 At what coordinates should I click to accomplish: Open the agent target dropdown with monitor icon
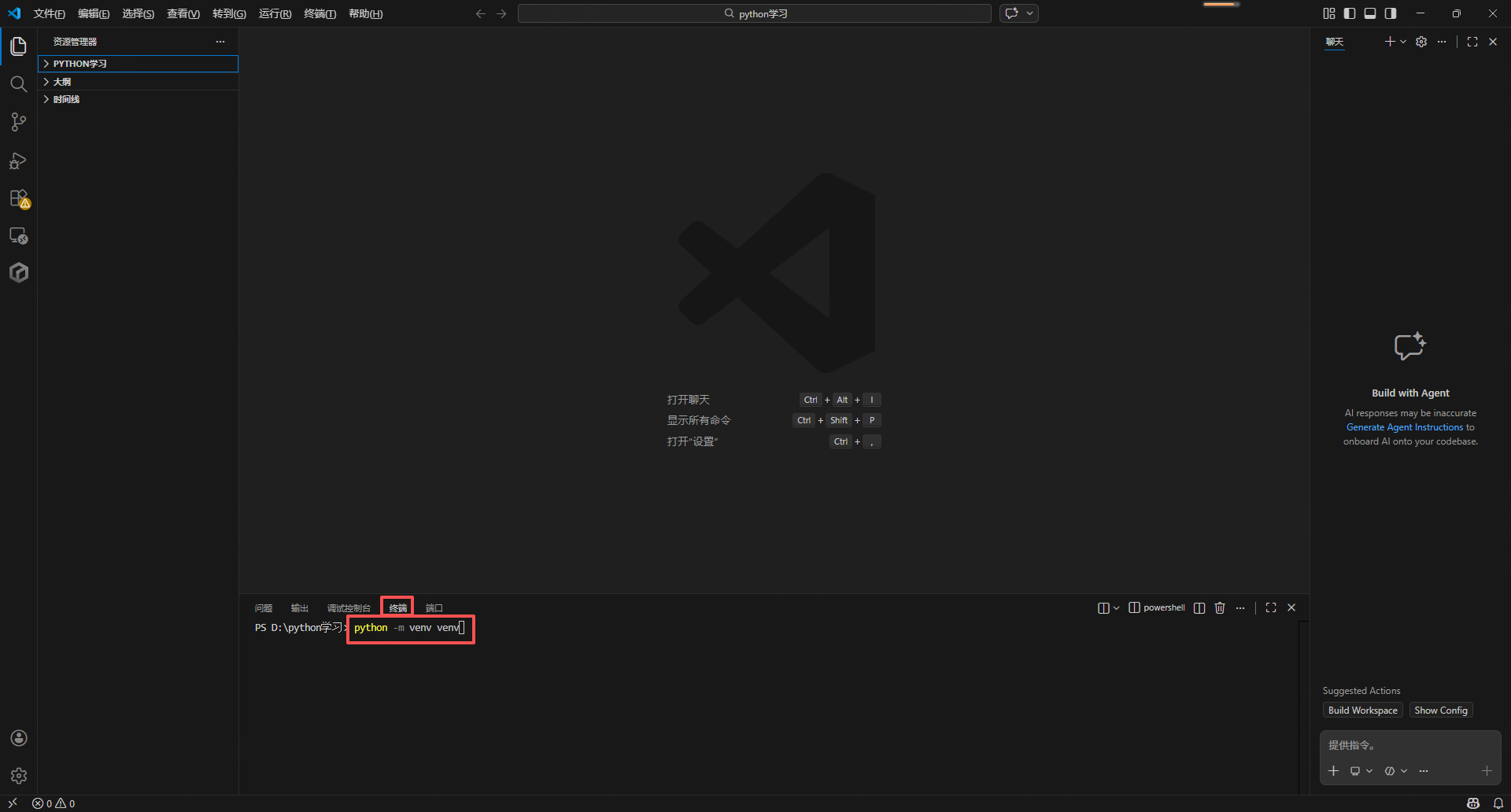point(1361,771)
